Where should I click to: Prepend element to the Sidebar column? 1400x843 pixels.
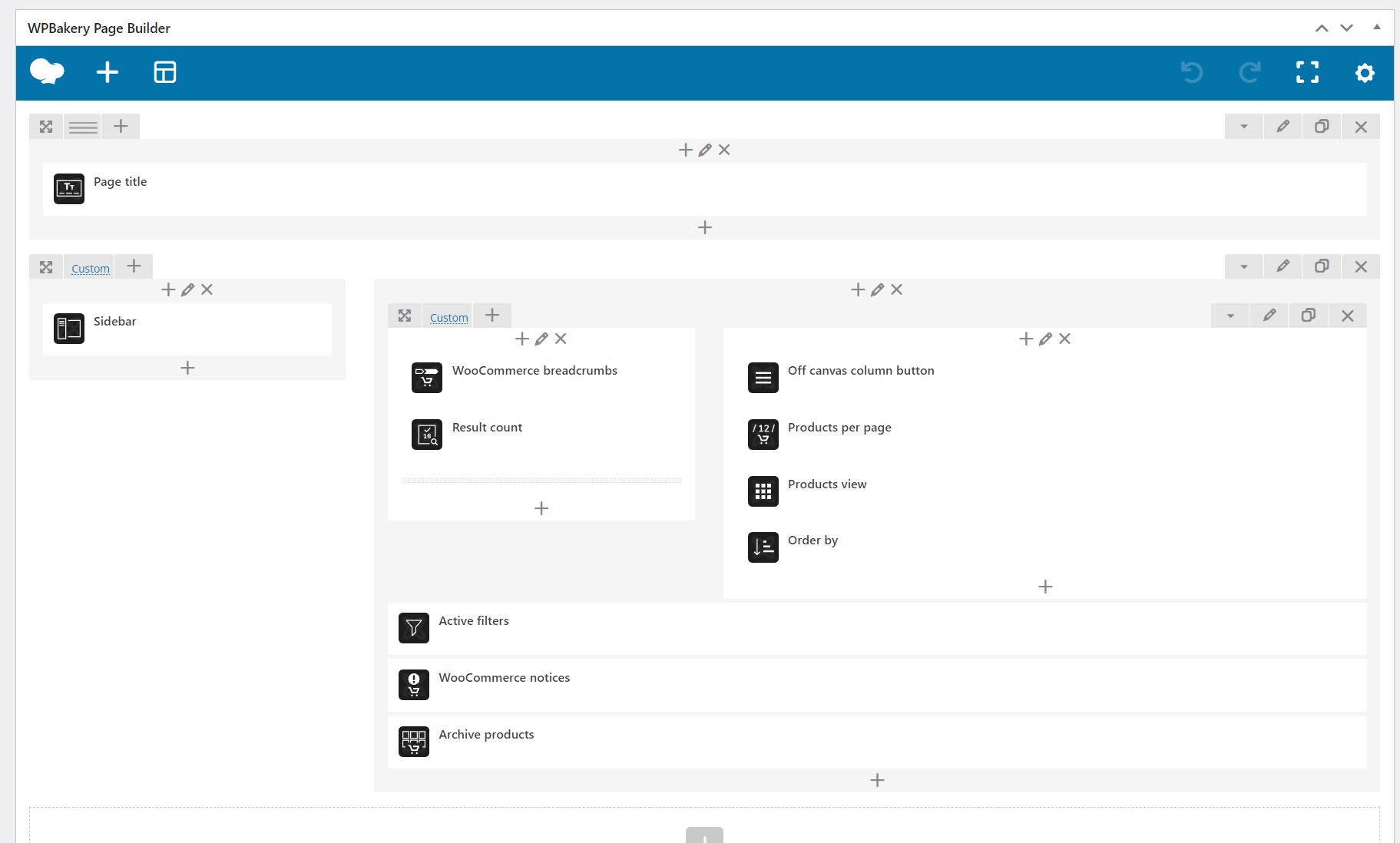click(x=168, y=289)
